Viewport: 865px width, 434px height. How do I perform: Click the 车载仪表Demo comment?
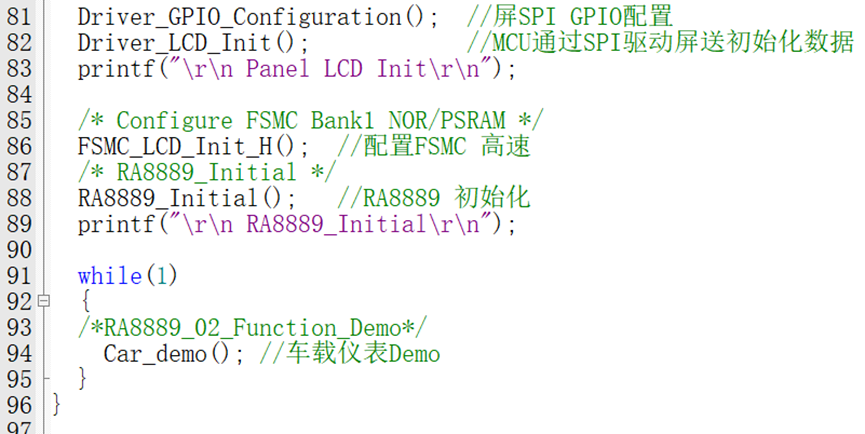(350, 354)
